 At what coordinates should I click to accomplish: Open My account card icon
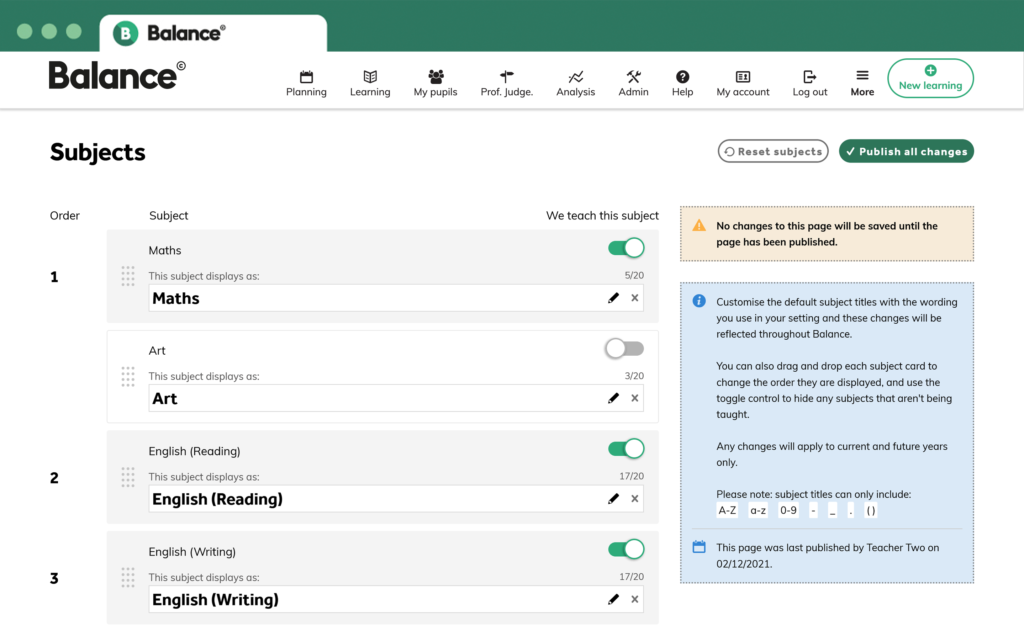[743, 76]
